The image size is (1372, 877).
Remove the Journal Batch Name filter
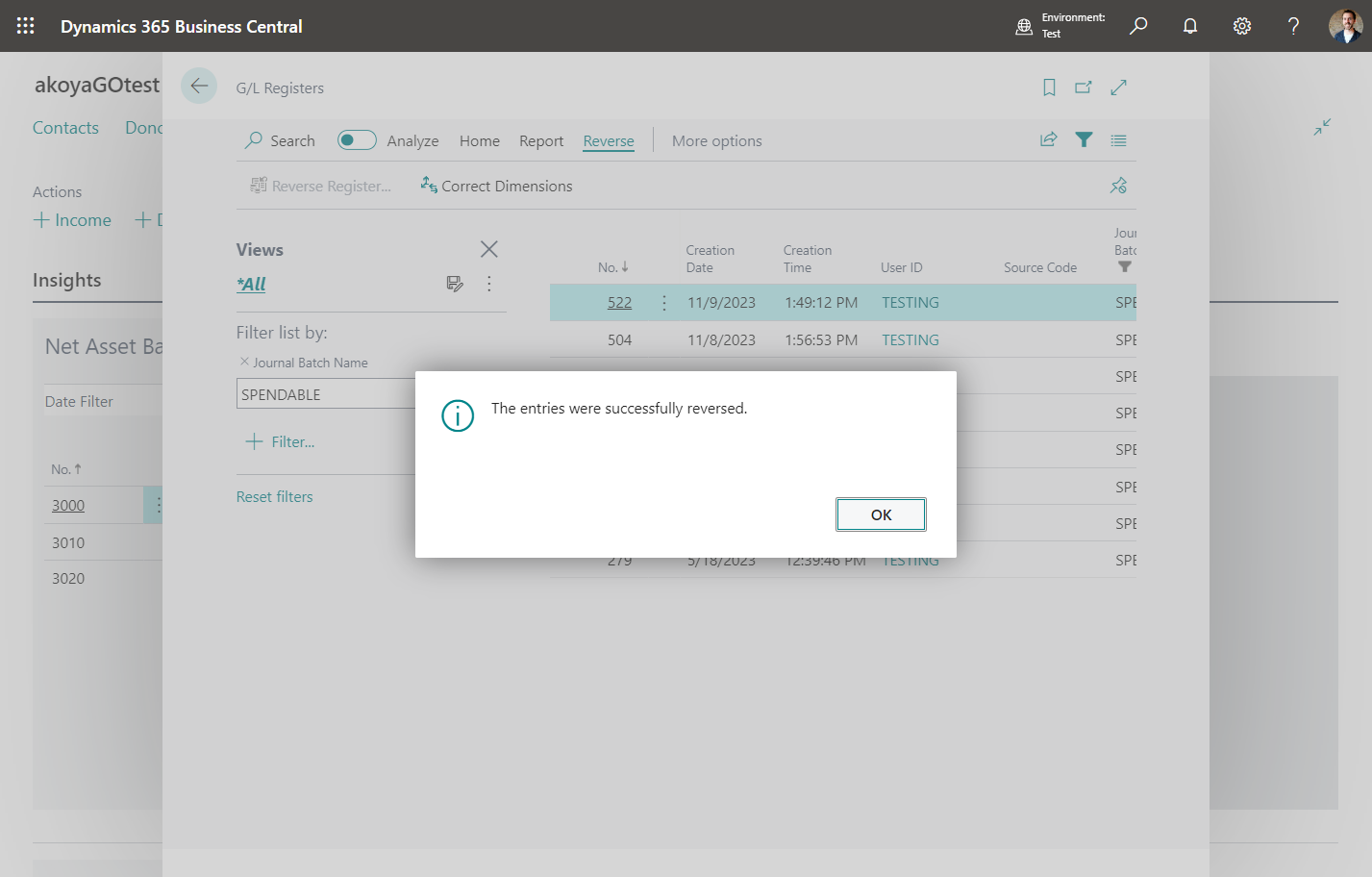(x=244, y=362)
